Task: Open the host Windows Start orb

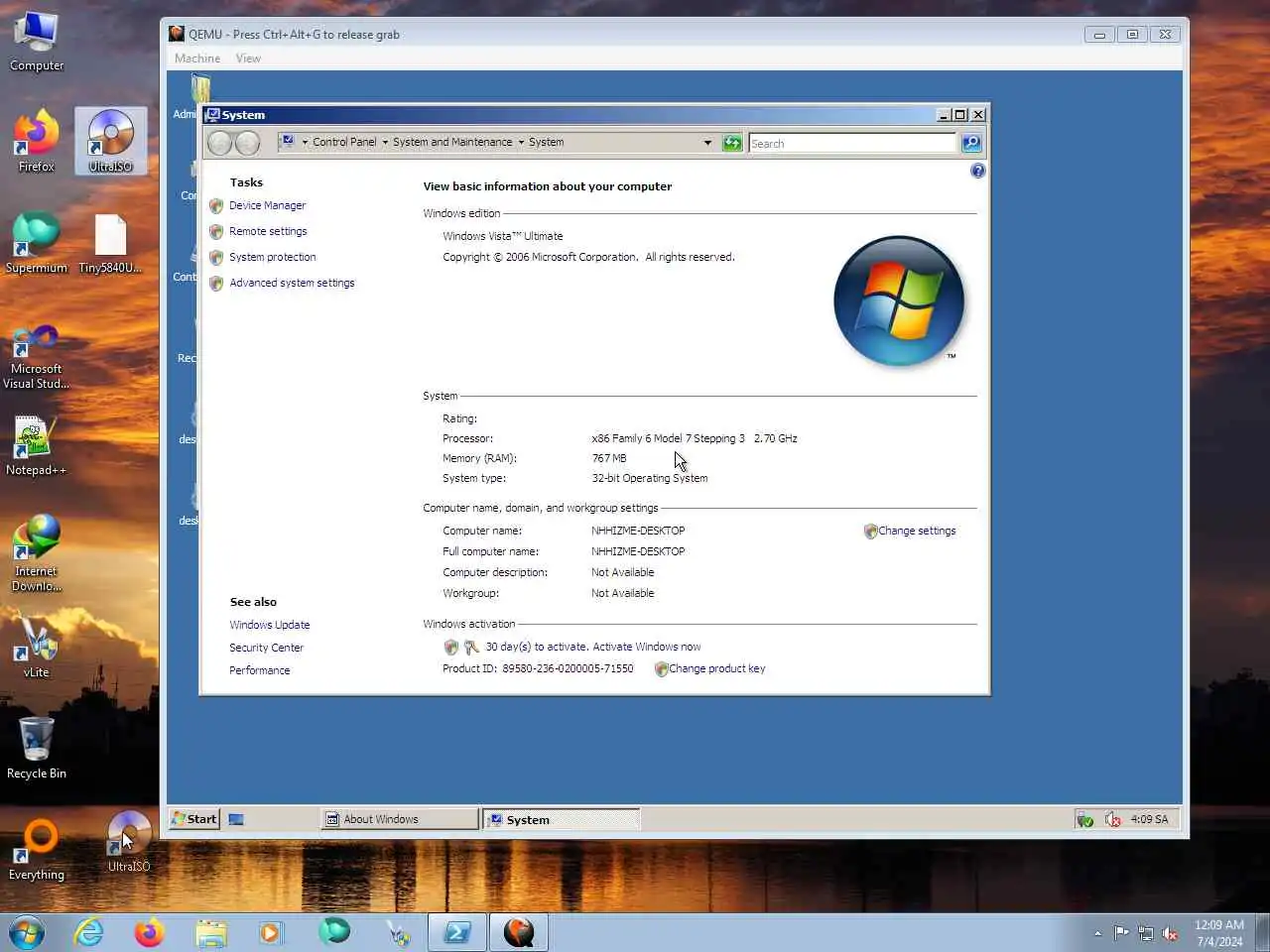Action: 27,932
